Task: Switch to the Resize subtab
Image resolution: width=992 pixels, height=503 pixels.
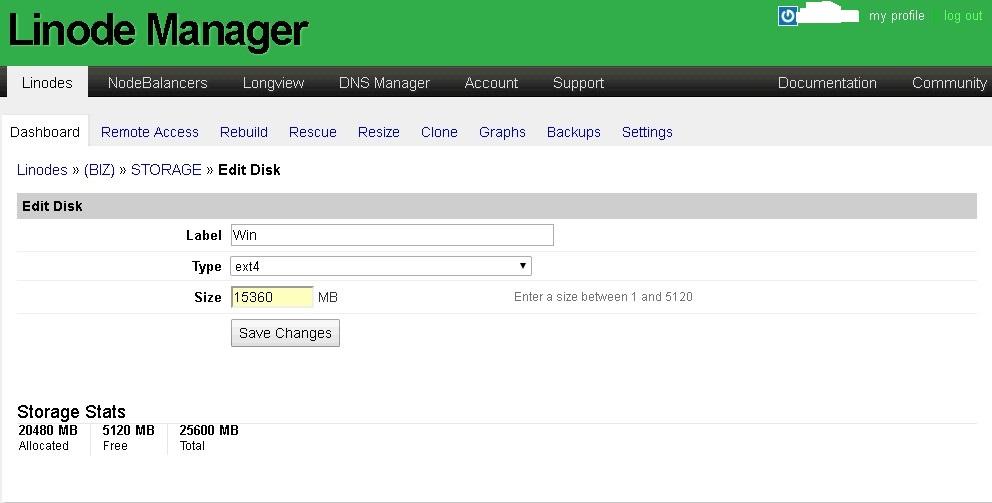Action: (x=378, y=132)
